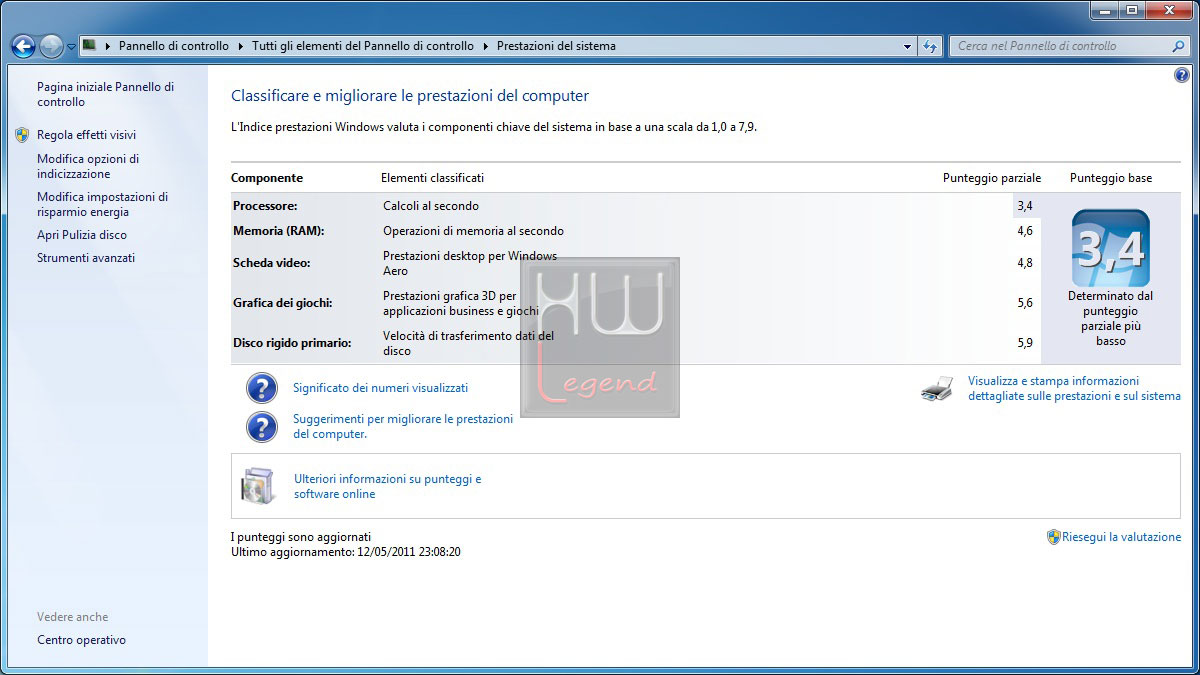Select the 'Scheda video:' row label
Image resolution: width=1200 pixels, height=675 pixels.
[272, 263]
